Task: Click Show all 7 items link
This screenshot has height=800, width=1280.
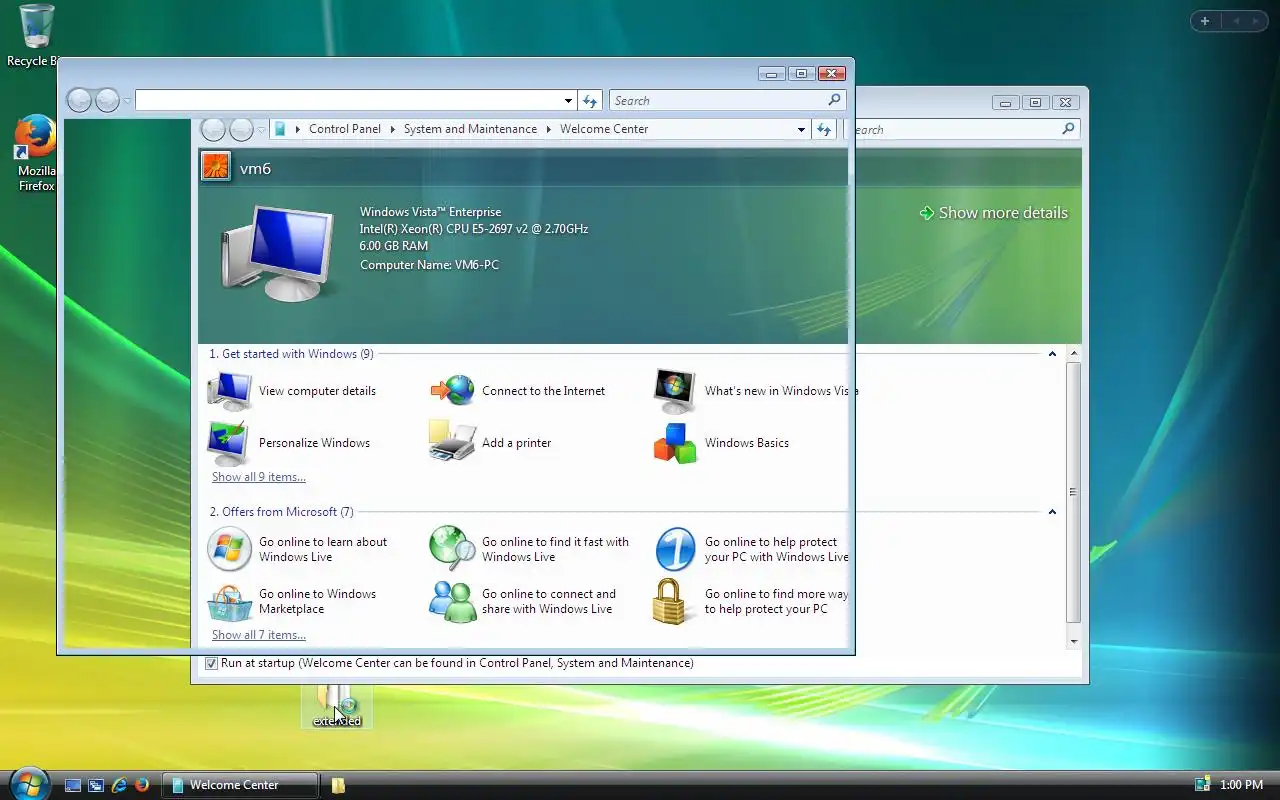Action: coord(259,635)
